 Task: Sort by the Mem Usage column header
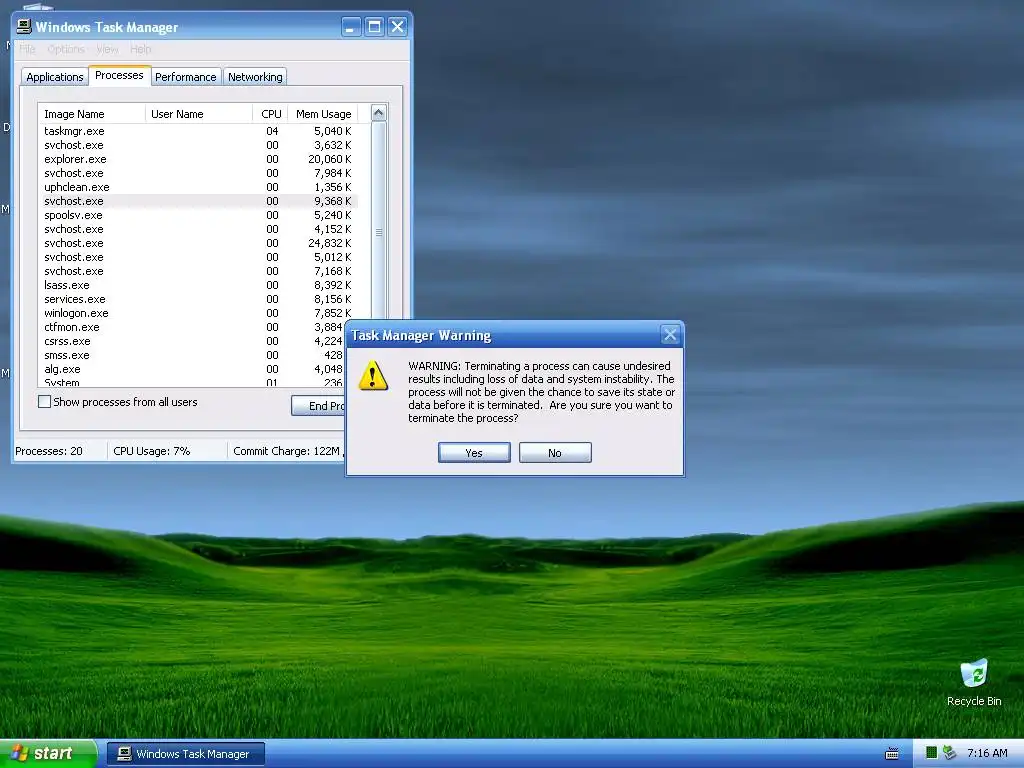pos(323,114)
